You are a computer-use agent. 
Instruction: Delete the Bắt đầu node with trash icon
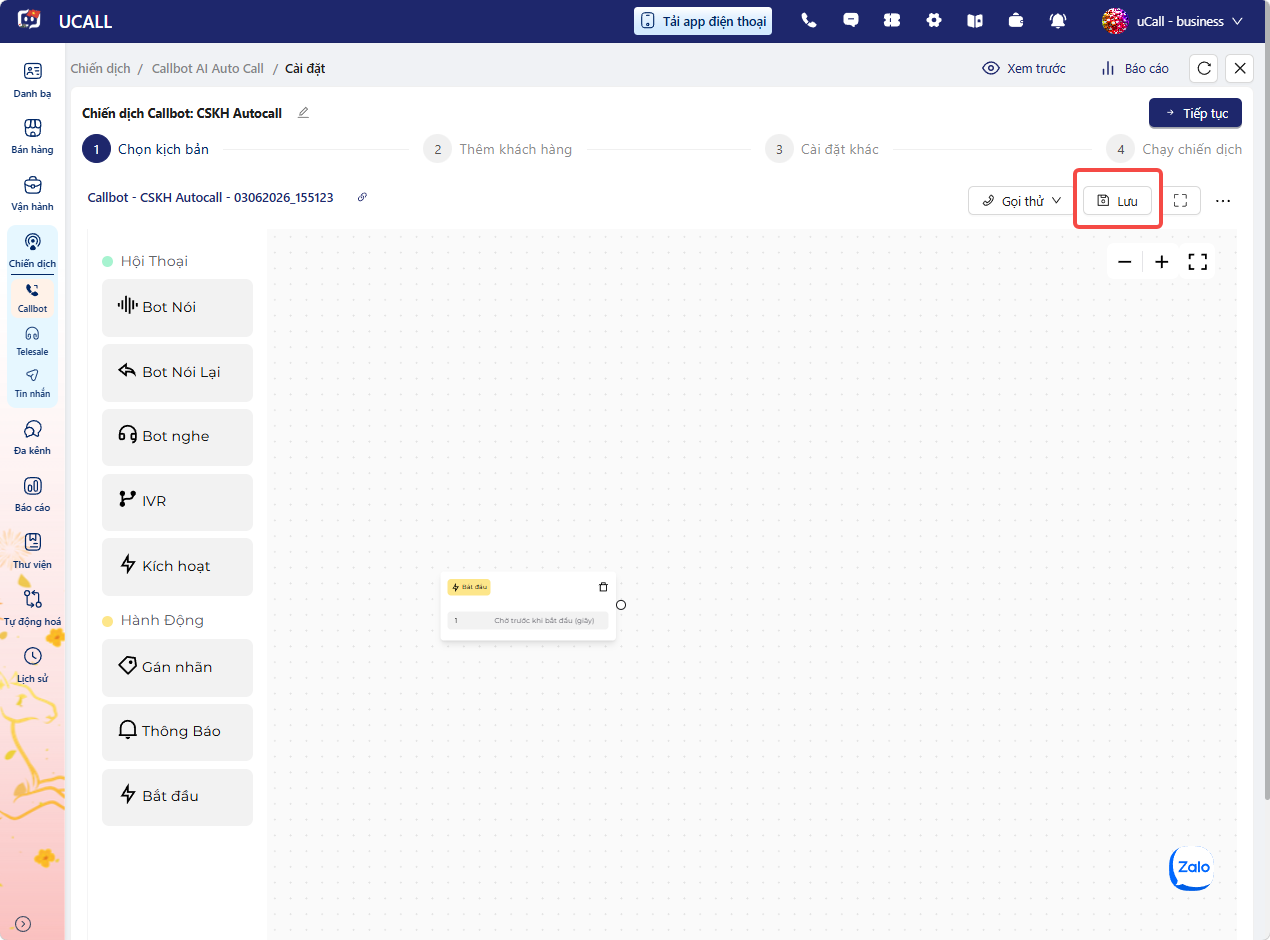click(x=603, y=587)
